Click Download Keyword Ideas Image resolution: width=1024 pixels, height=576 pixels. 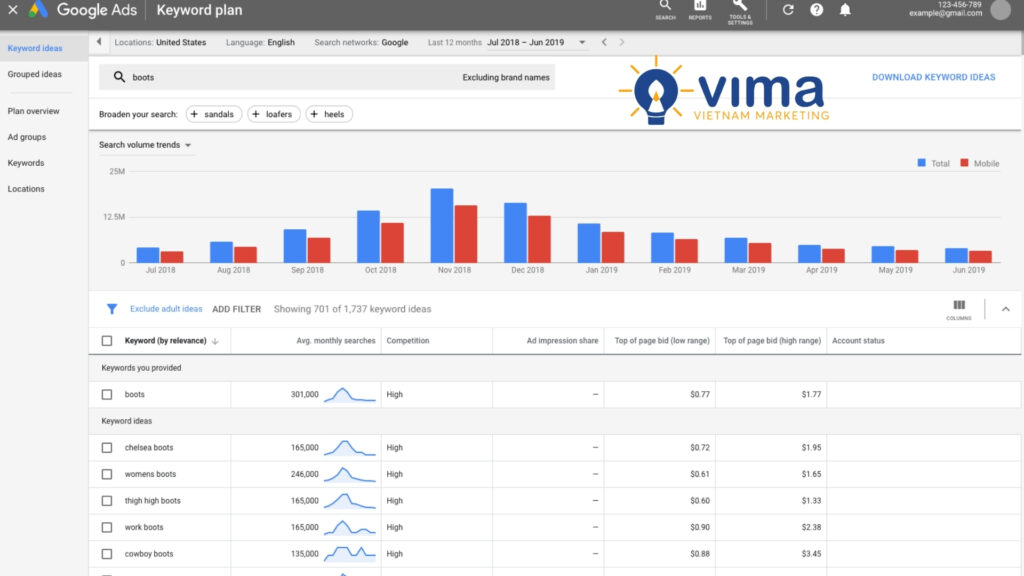click(x=933, y=77)
